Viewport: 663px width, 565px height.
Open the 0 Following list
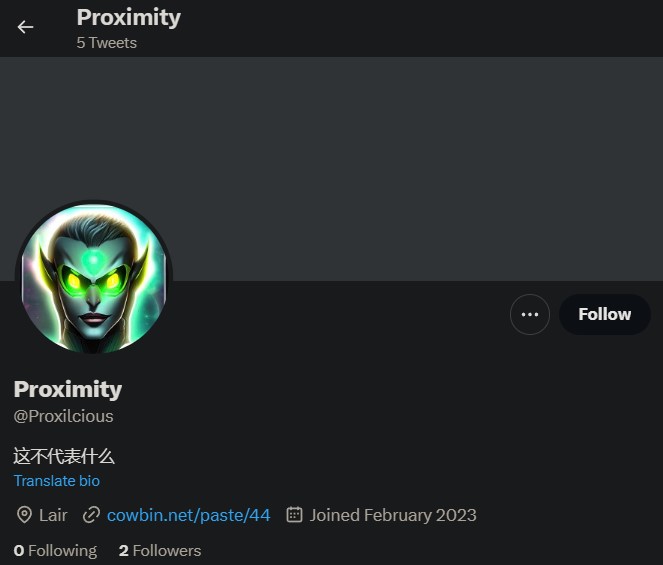coord(55,551)
